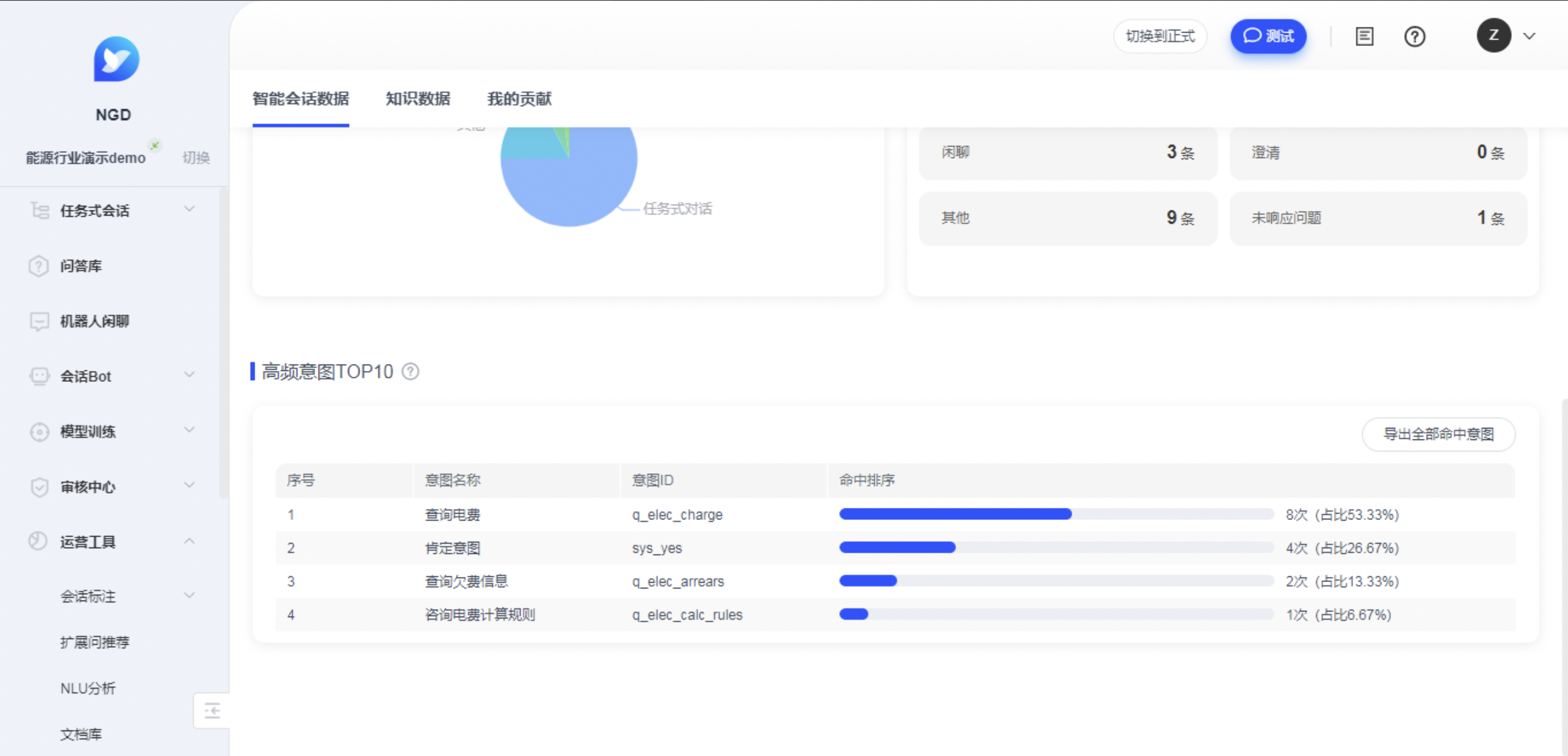The image size is (1568, 756).
Task: Click the help icon beside 高频意图TOP10
Action: pyautogui.click(x=411, y=372)
